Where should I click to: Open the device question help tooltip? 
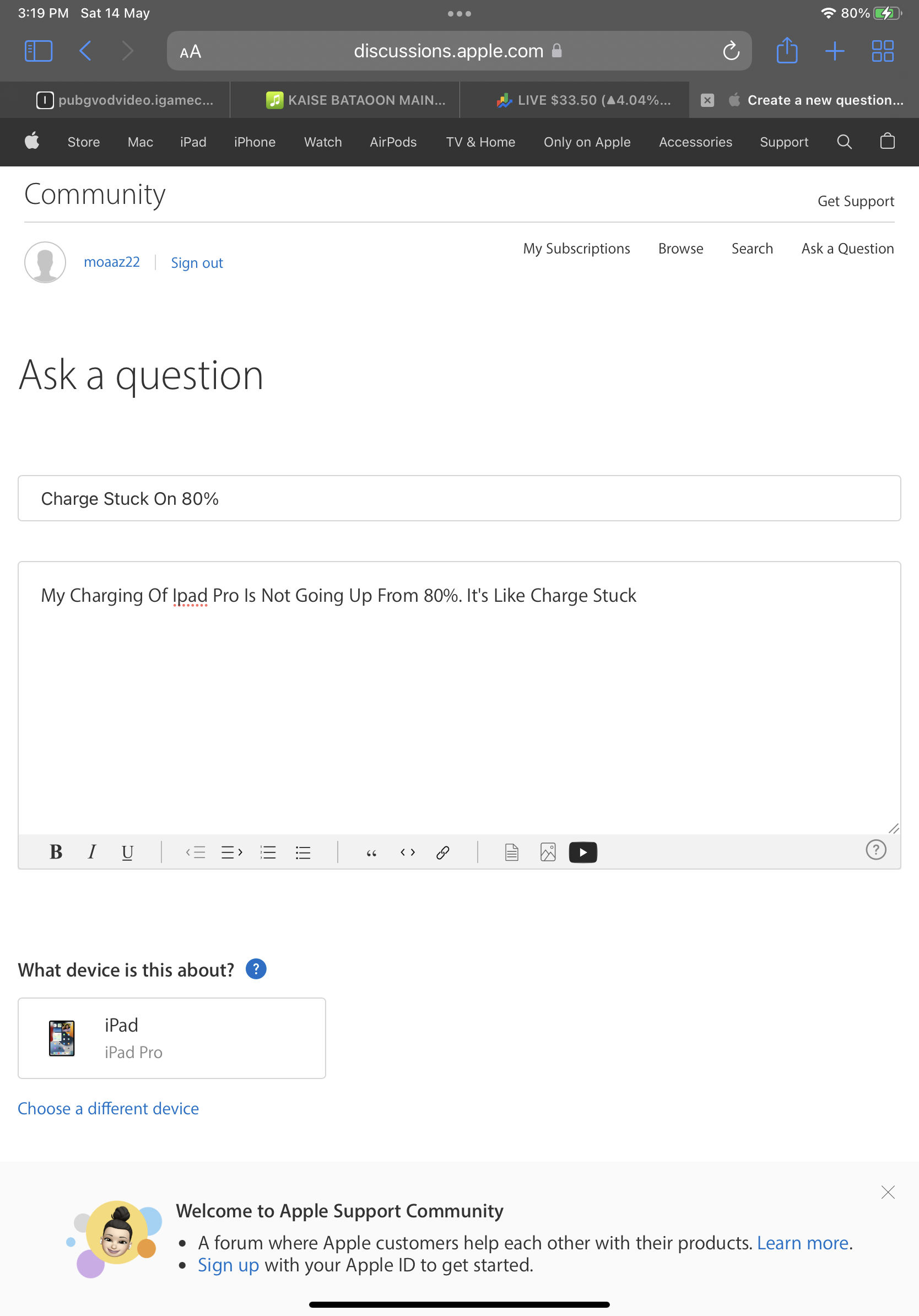256,969
